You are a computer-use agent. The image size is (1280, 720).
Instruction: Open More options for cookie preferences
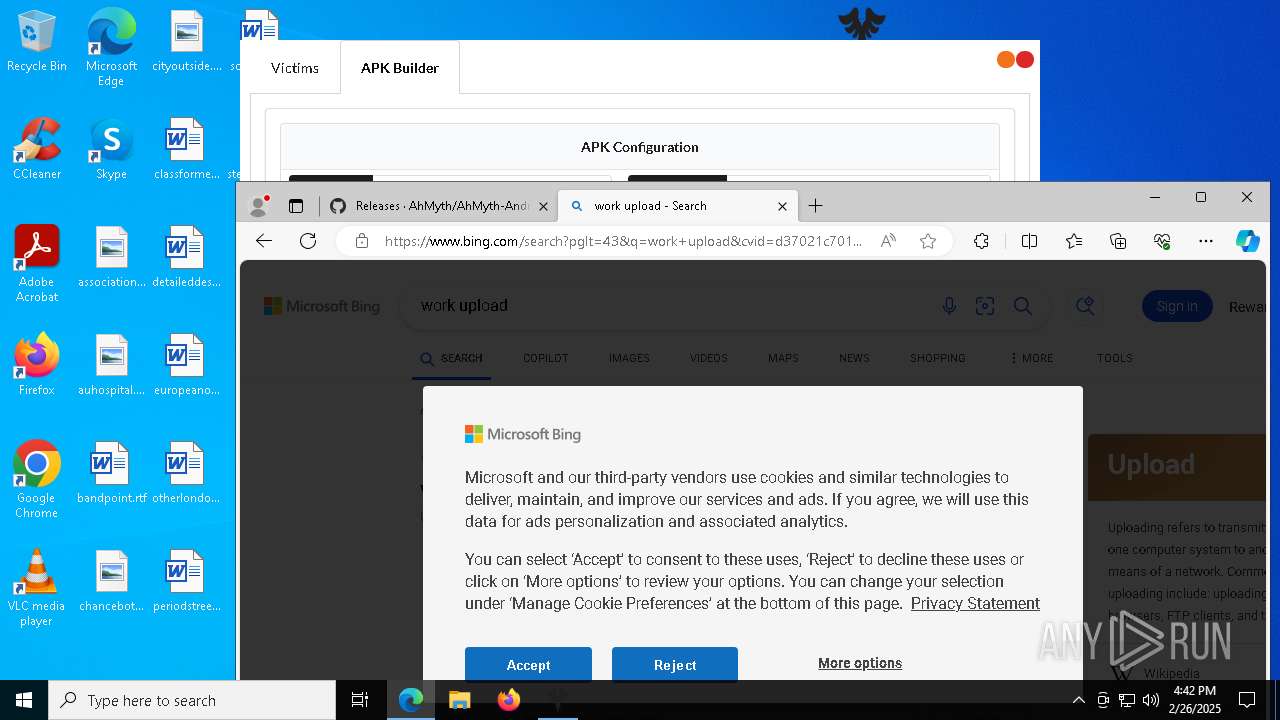click(x=860, y=663)
